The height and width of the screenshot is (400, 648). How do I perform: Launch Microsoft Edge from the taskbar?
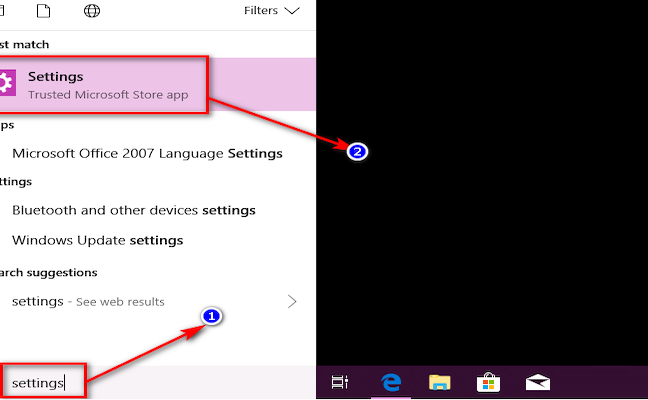coord(391,382)
